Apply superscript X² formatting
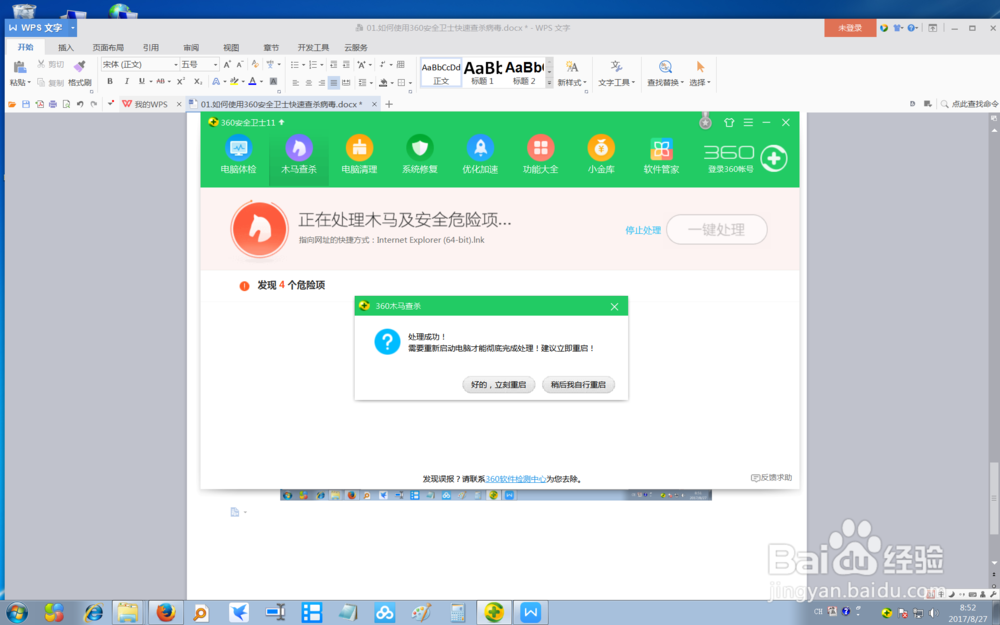Image resolution: width=1000 pixels, height=625 pixels. 180,82
